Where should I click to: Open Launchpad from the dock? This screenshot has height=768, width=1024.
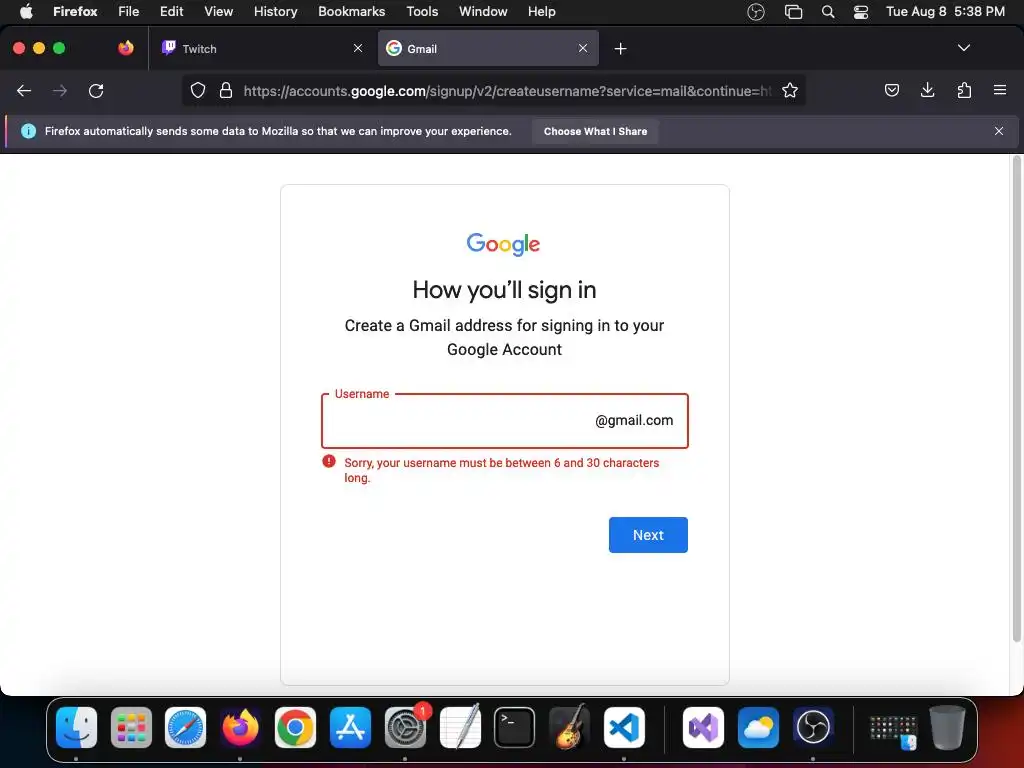click(131, 727)
